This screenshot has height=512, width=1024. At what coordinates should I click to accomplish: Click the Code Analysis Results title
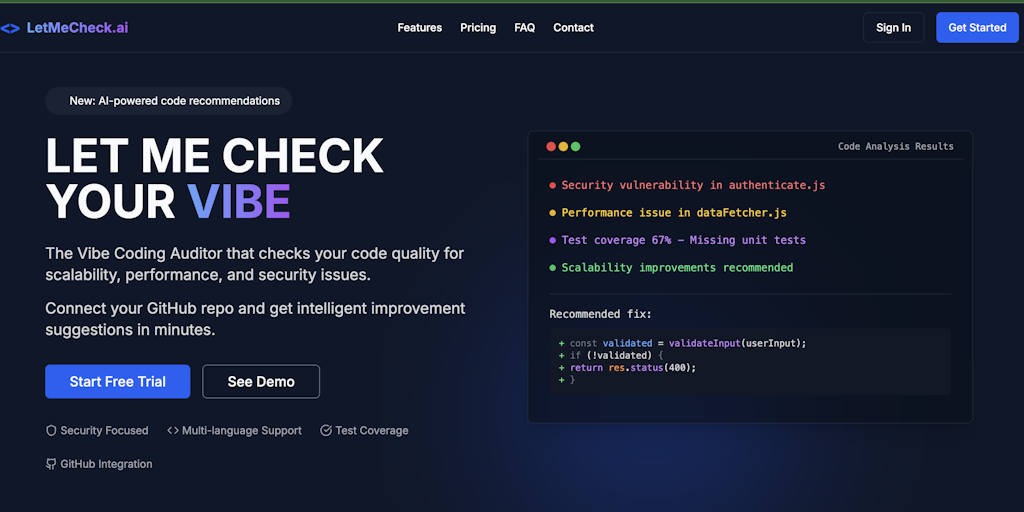coord(895,146)
